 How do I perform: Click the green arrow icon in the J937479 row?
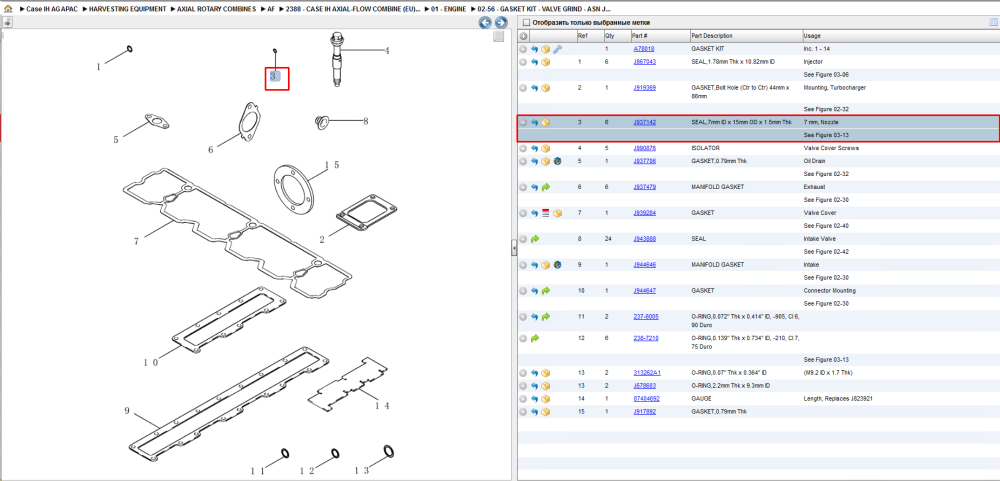[546, 187]
